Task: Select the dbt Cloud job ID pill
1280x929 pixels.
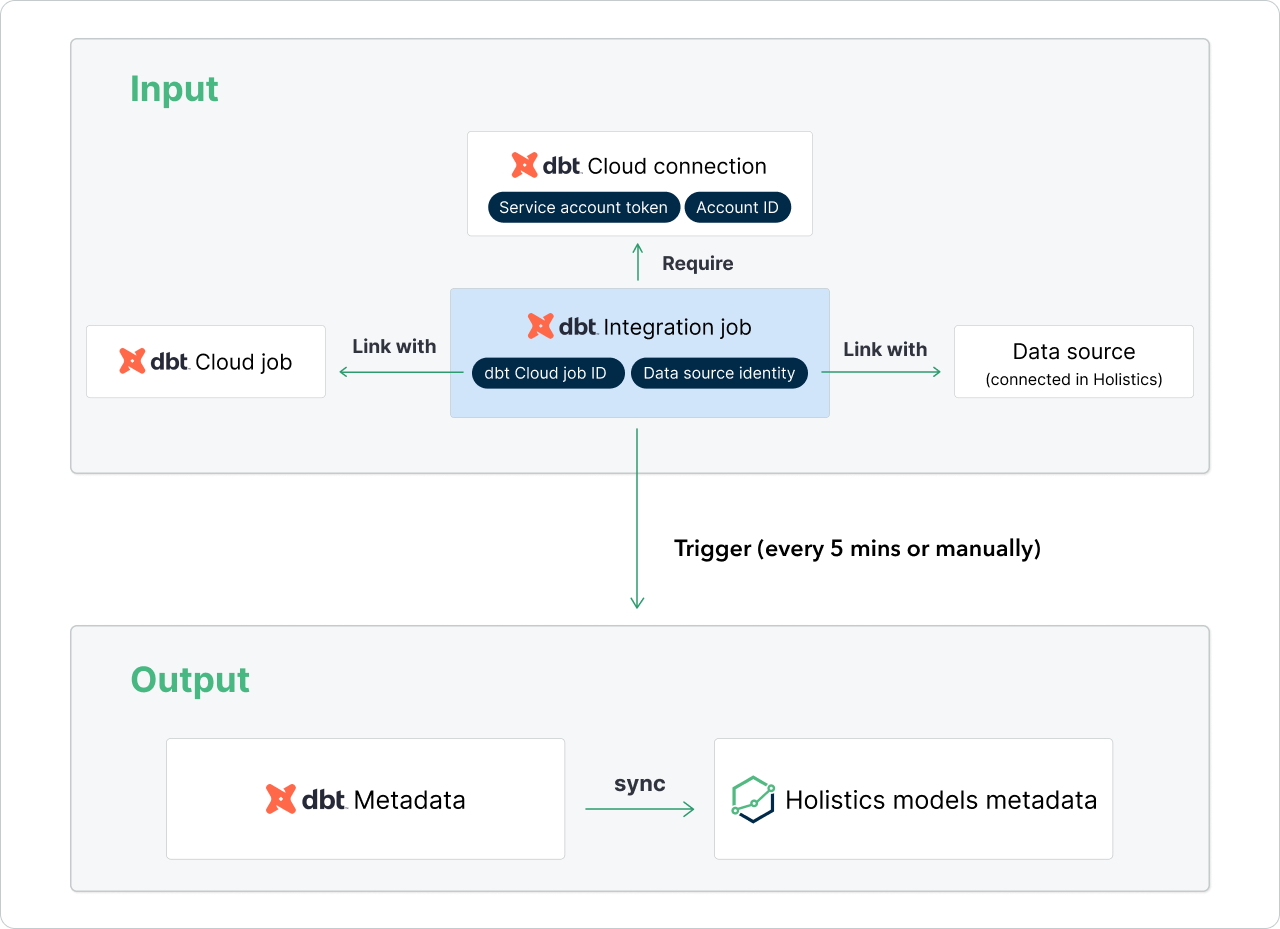Action: coord(546,373)
